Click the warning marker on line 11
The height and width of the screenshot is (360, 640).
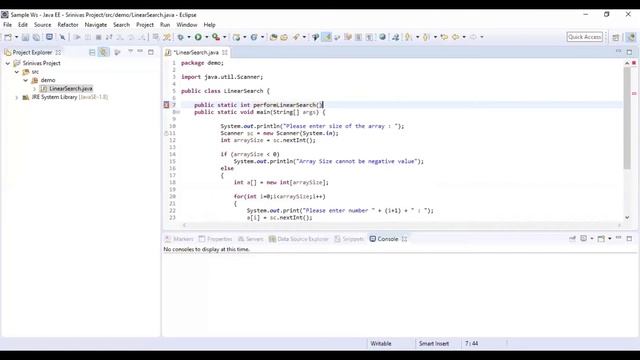tap(166, 133)
